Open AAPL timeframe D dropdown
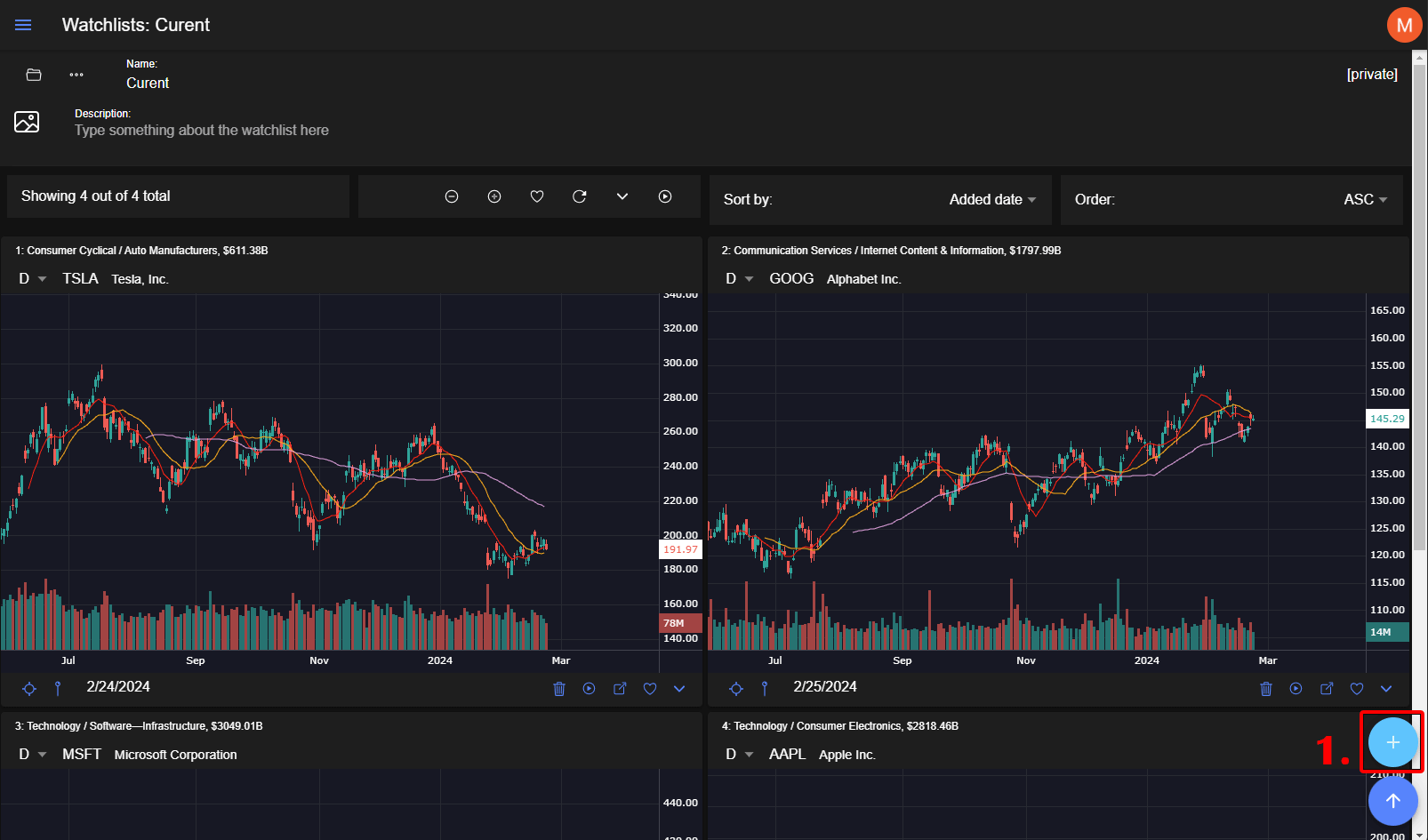The image size is (1428, 840). tap(739, 755)
